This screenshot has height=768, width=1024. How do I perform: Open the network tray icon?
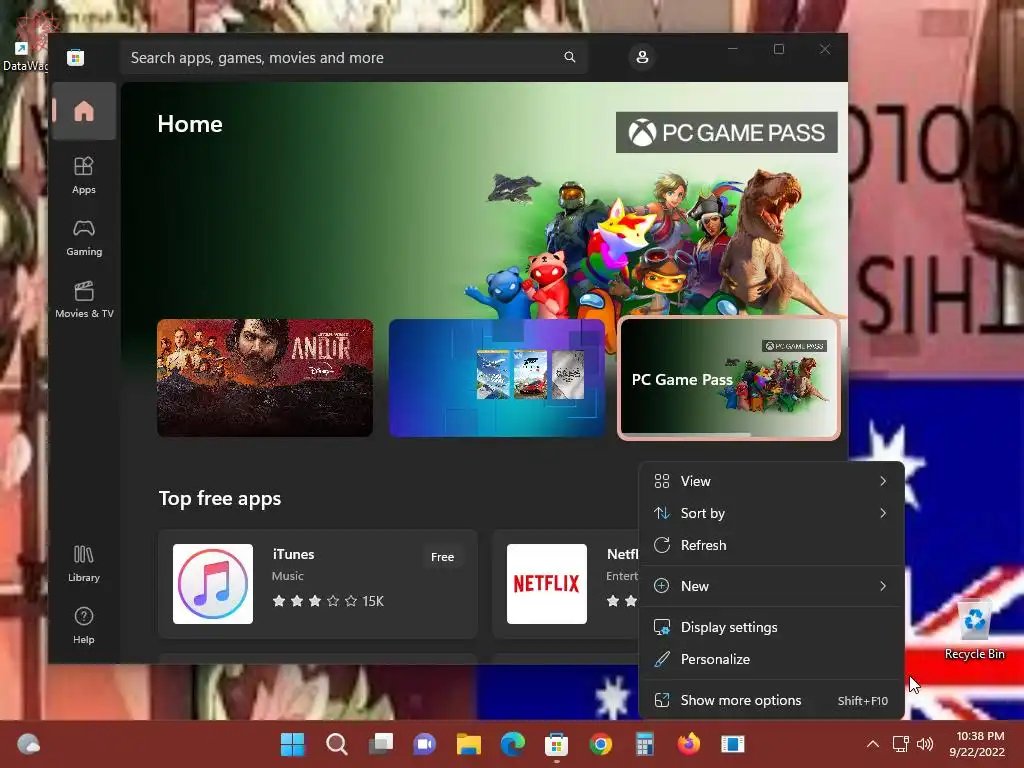coord(901,744)
